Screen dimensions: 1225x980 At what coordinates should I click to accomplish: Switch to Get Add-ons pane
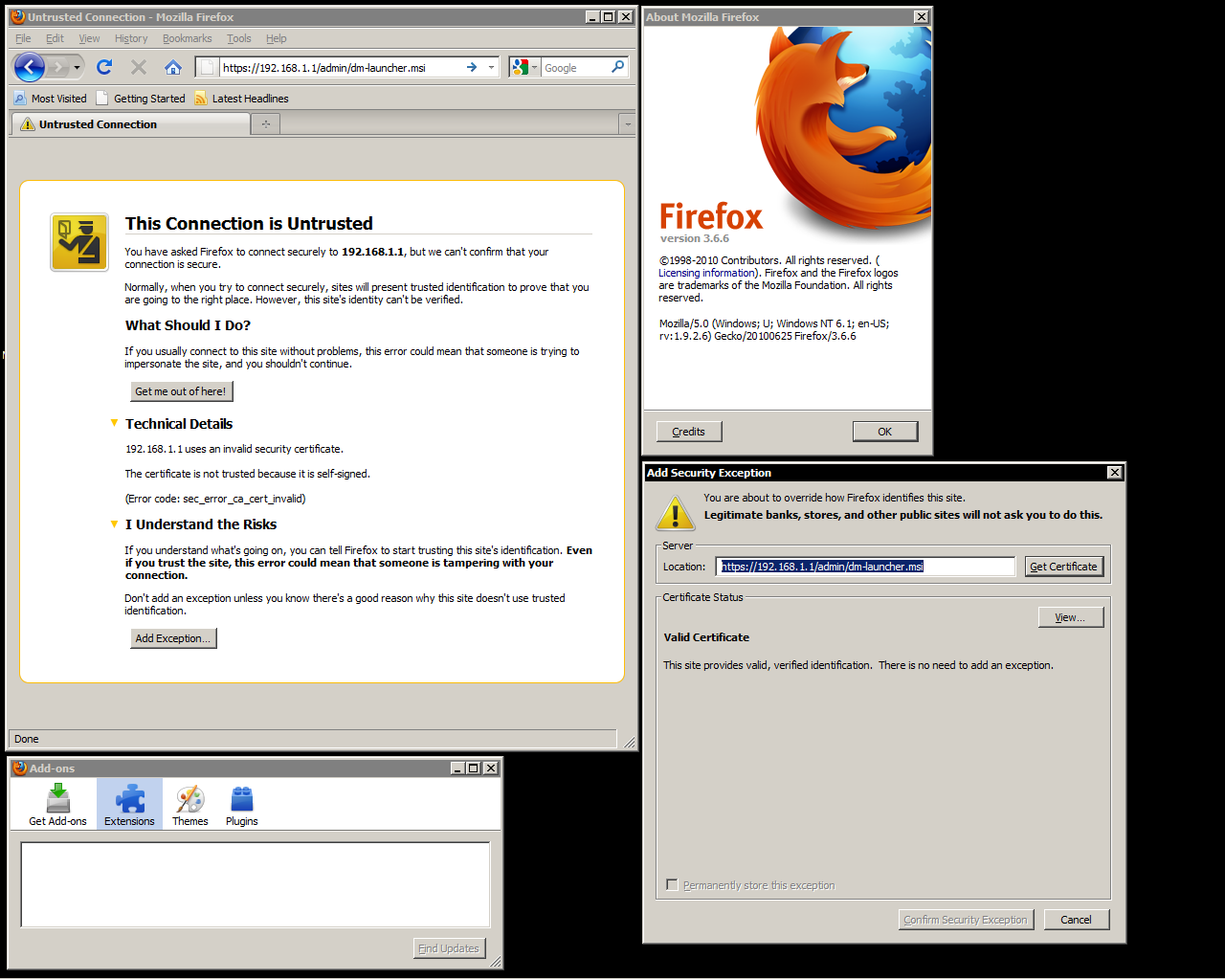coord(57,804)
